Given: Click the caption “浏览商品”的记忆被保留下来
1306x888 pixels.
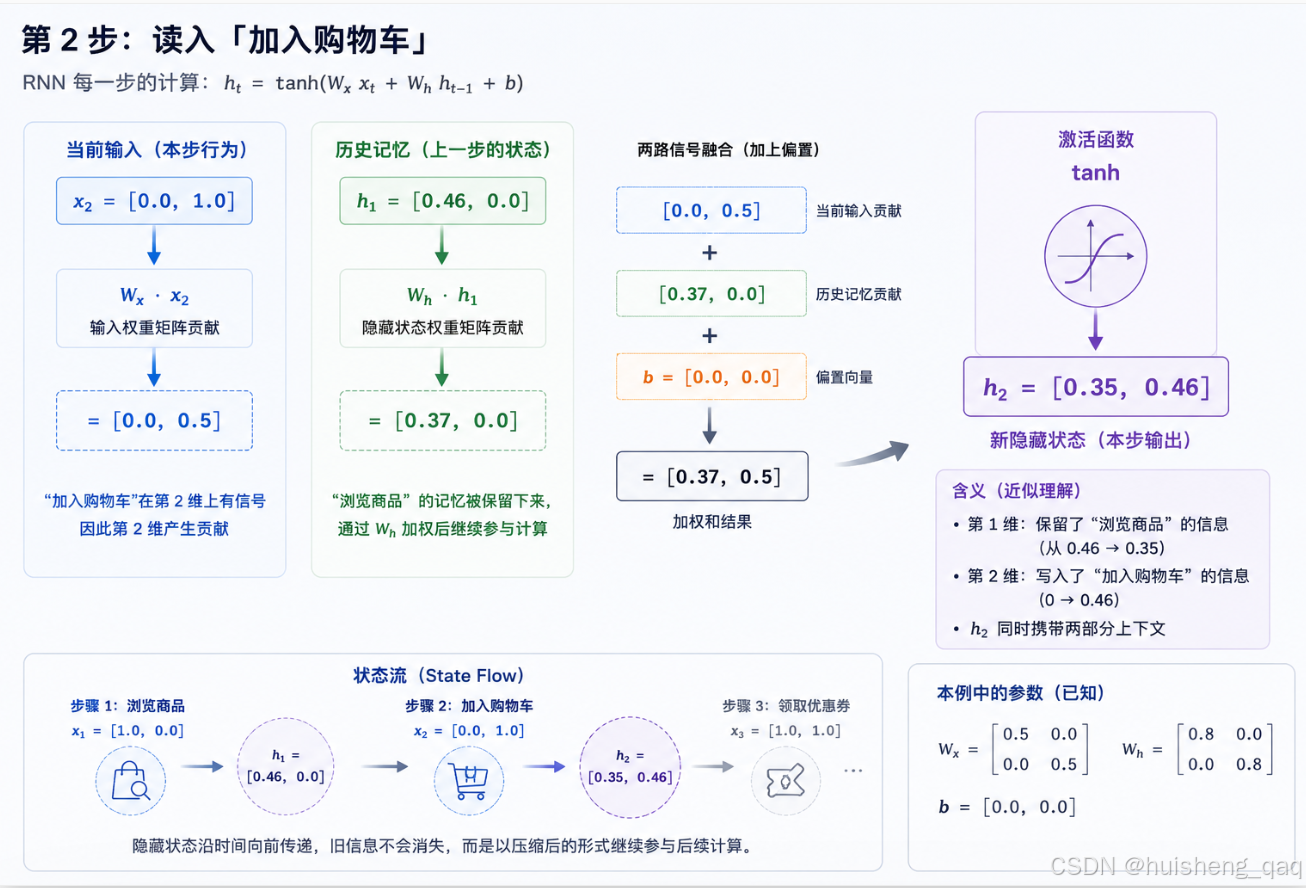Looking at the screenshot, I should pos(443,501).
